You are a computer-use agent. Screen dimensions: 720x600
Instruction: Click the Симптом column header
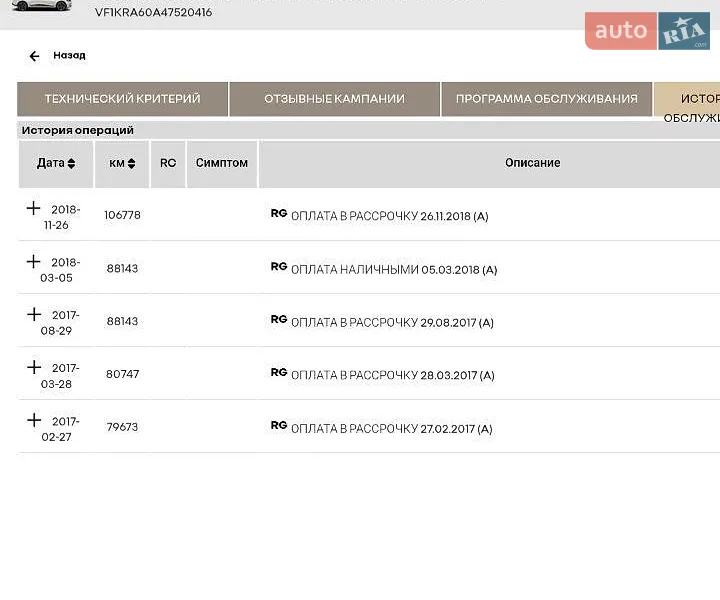pyautogui.click(x=222, y=163)
